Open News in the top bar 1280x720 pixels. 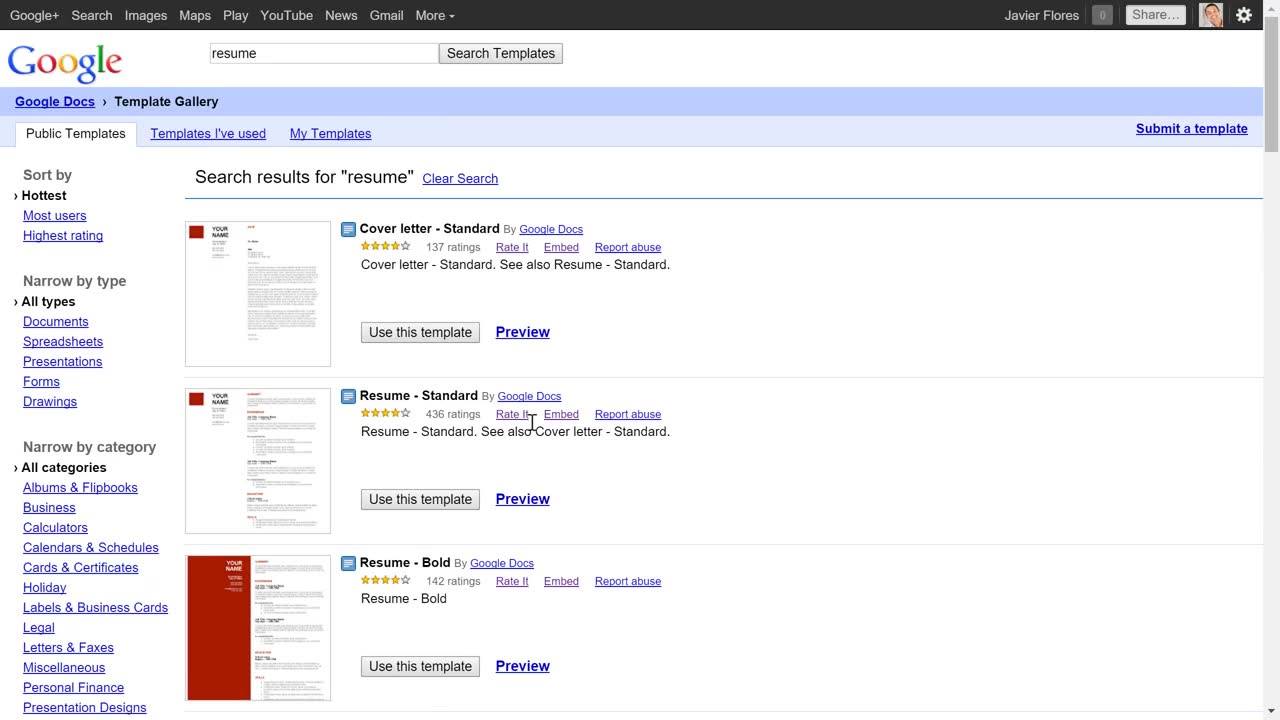[x=341, y=15]
